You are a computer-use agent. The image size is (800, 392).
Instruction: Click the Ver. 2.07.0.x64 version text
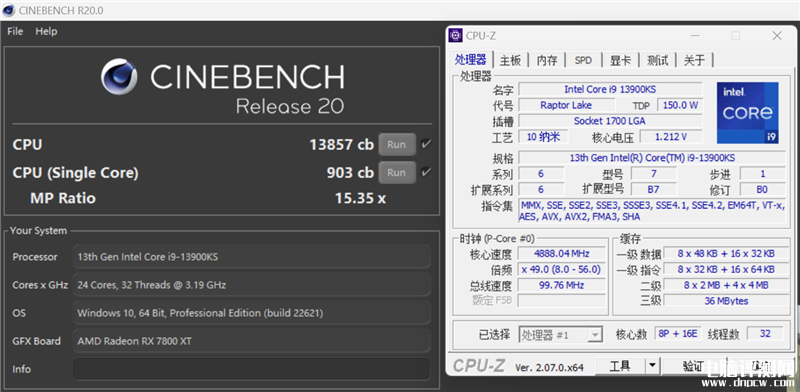tap(549, 367)
